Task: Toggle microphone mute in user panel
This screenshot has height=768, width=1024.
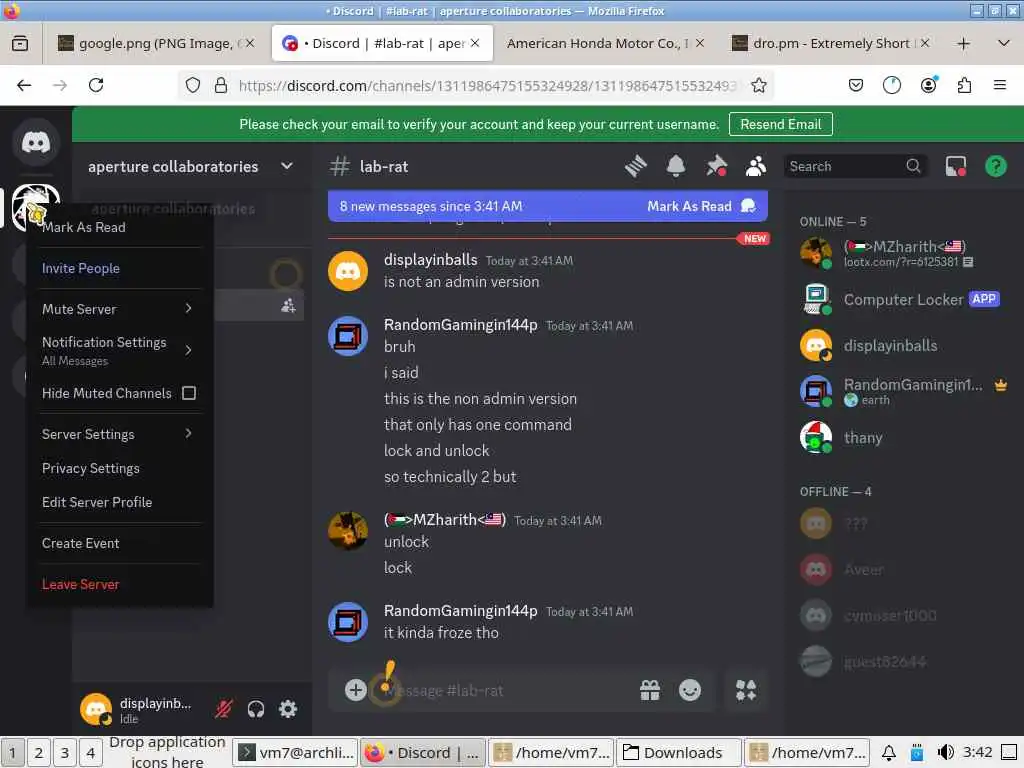Action: pyautogui.click(x=223, y=709)
